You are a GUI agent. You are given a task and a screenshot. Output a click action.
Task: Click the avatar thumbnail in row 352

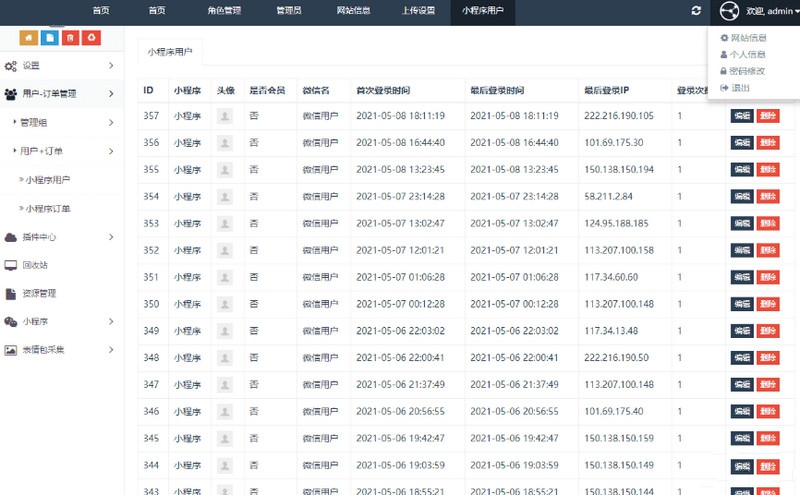(224, 250)
